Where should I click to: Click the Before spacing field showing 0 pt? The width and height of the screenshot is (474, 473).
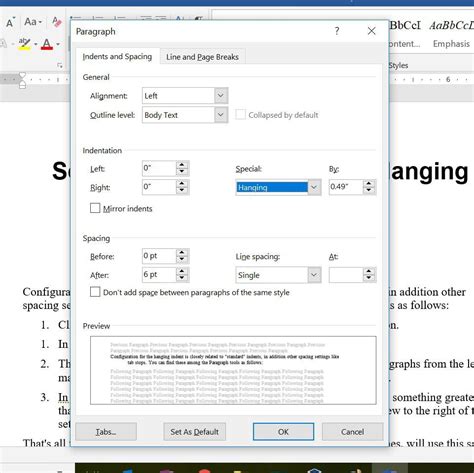pyautogui.click(x=159, y=256)
